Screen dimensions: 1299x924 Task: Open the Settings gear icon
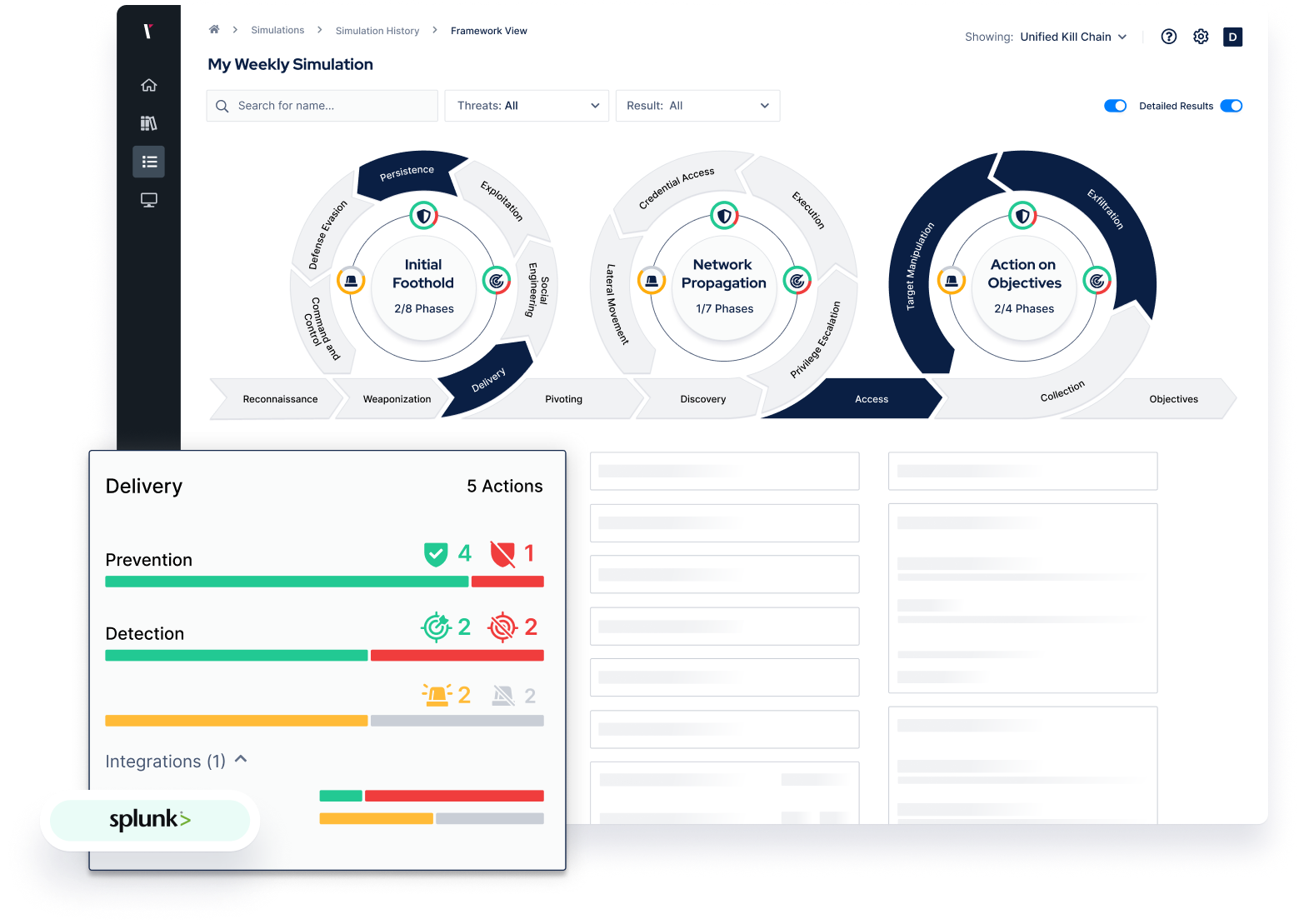1201,37
